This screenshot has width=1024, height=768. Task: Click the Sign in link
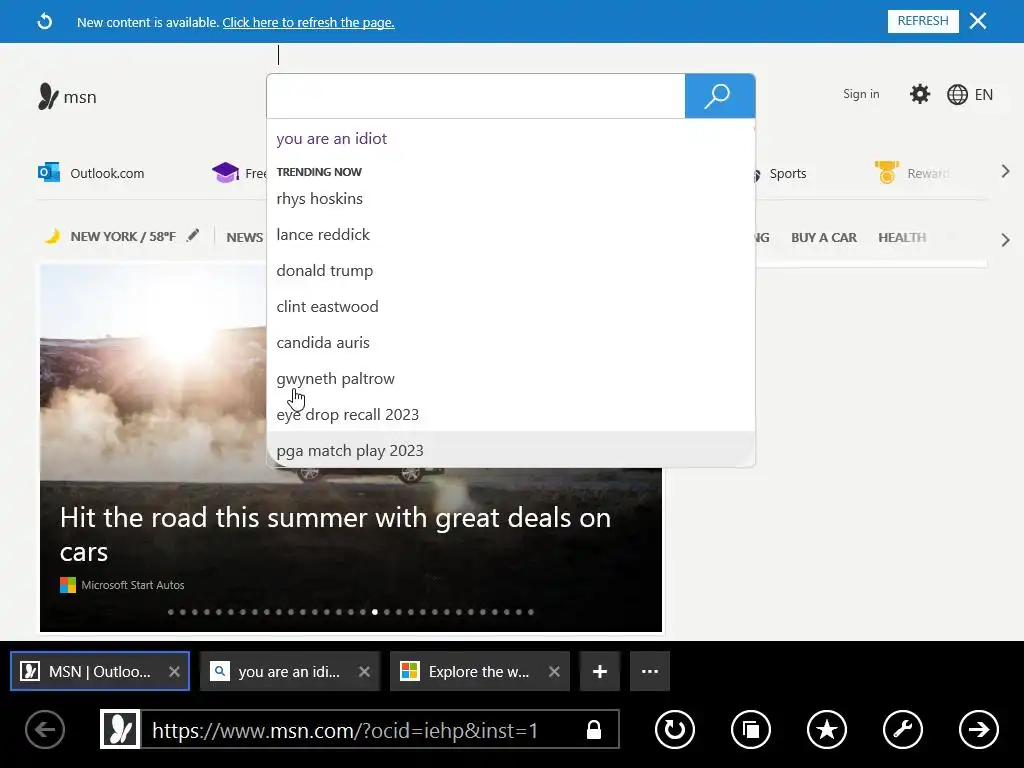click(x=861, y=94)
